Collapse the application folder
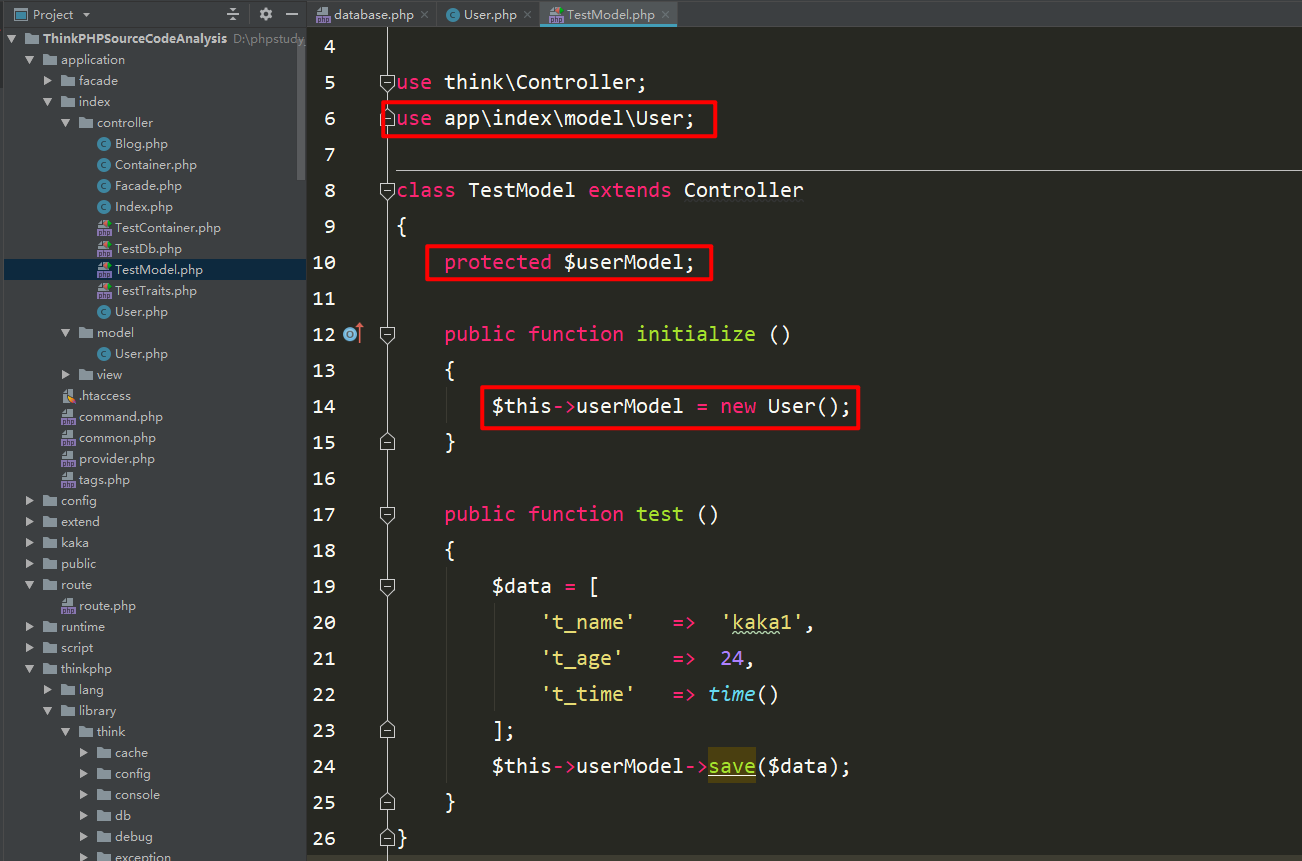Image resolution: width=1302 pixels, height=861 pixels. pos(30,60)
